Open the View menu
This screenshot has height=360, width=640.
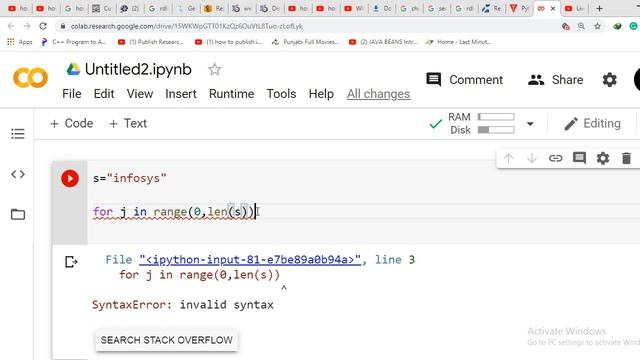pos(140,94)
